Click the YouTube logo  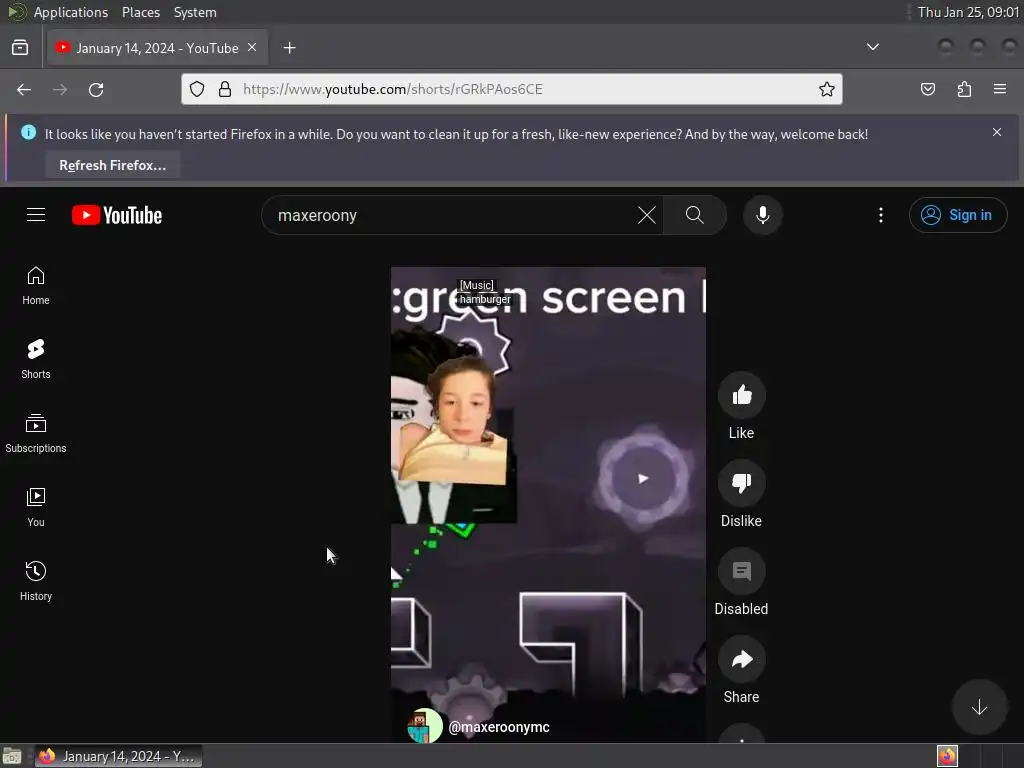[x=117, y=215]
